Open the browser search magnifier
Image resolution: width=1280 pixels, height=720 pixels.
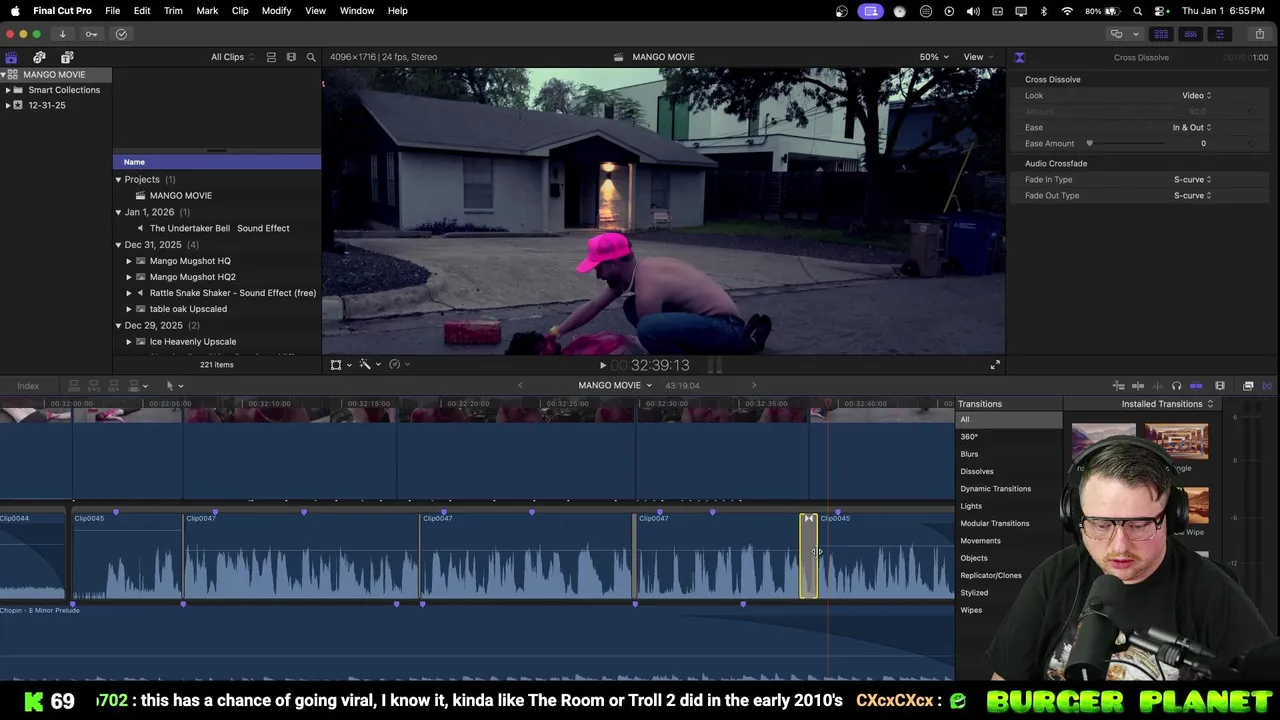coord(311,57)
